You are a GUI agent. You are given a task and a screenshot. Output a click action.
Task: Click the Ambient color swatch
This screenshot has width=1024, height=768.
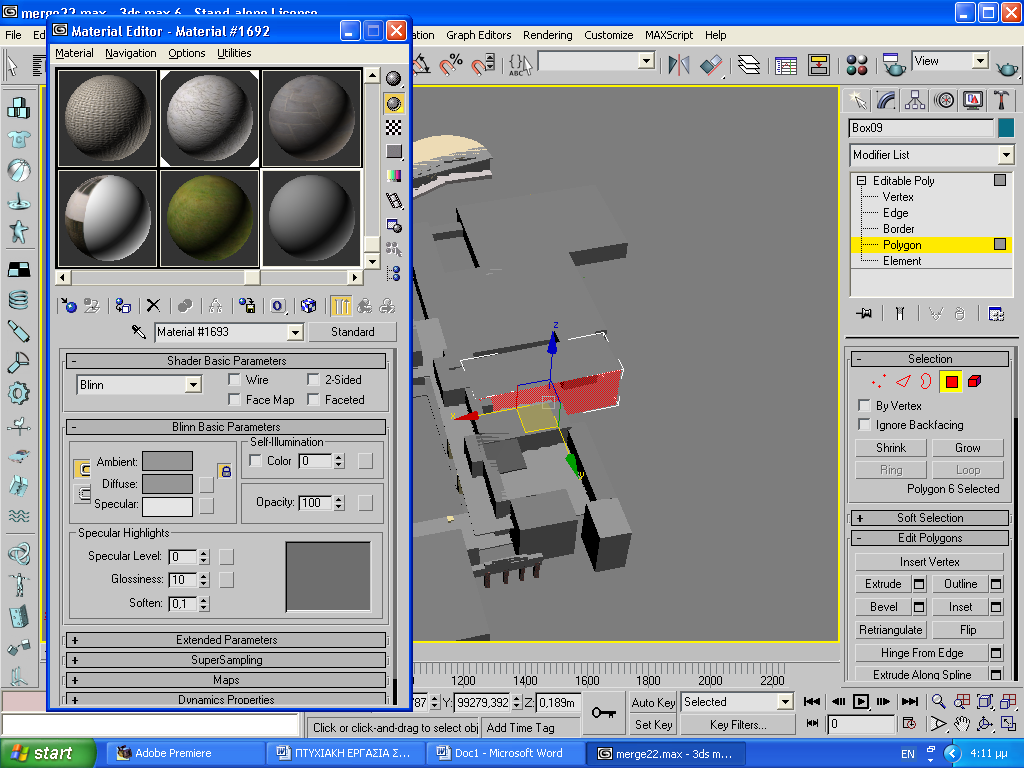[167, 461]
